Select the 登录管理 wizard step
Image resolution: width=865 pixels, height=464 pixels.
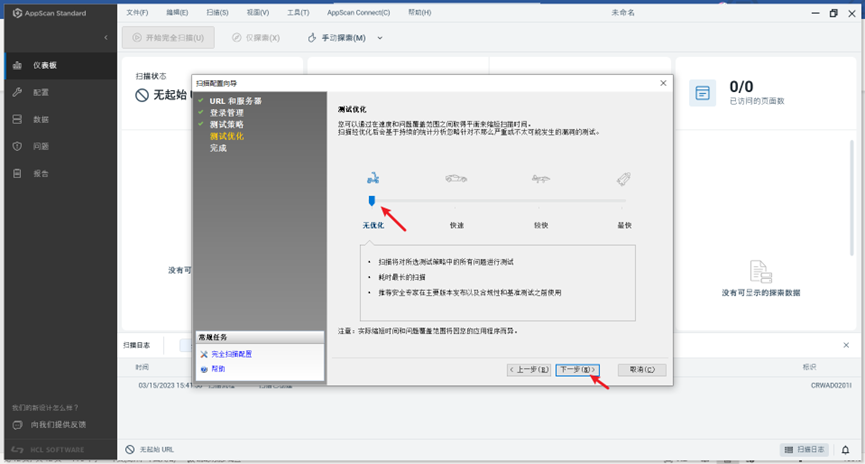(226, 113)
